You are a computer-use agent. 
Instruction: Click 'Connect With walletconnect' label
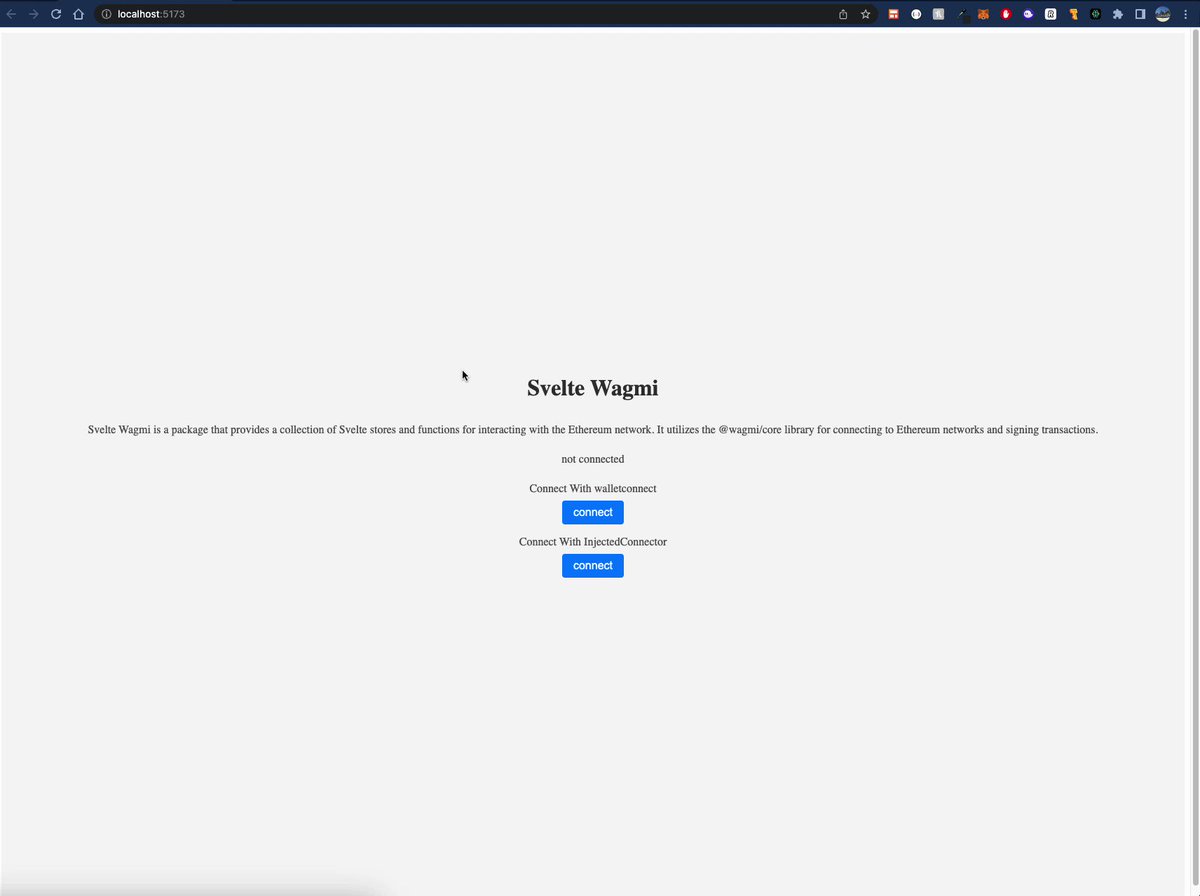pyautogui.click(x=593, y=489)
